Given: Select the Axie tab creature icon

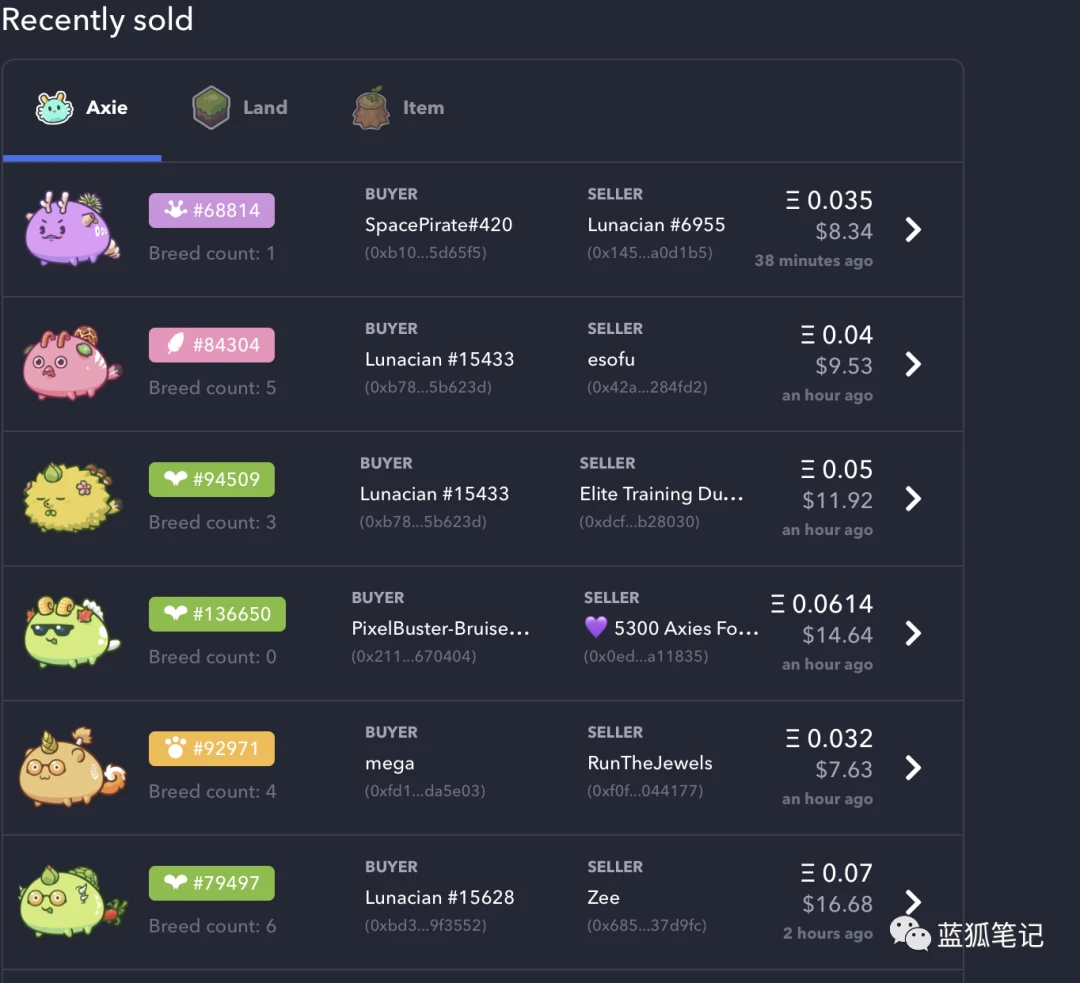Looking at the screenshot, I should (x=54, y=107).
